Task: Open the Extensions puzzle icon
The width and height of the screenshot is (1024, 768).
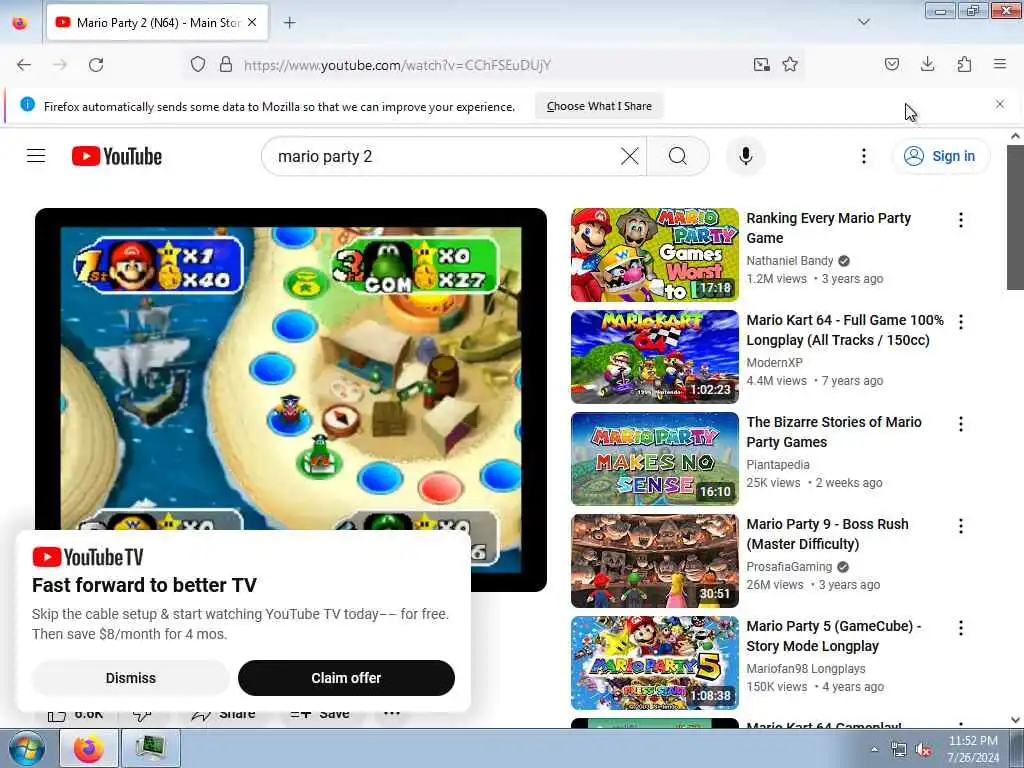Action: pos(964,65)
